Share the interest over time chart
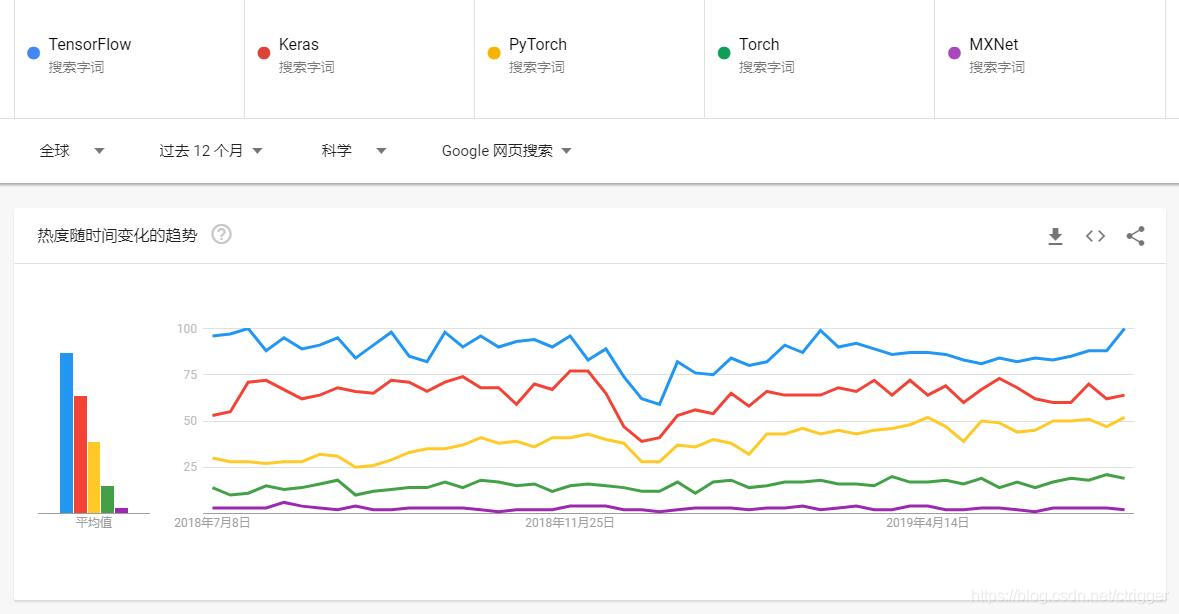 pyautogui.click(x=1135, y=236)
